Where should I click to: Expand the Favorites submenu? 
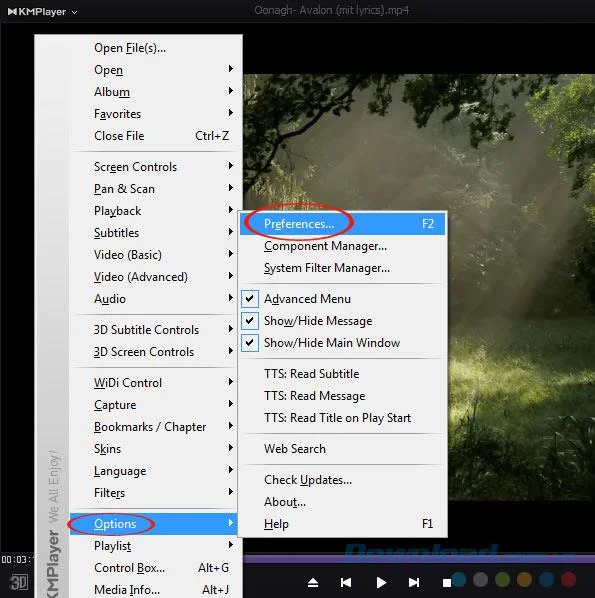click(154, 114)
